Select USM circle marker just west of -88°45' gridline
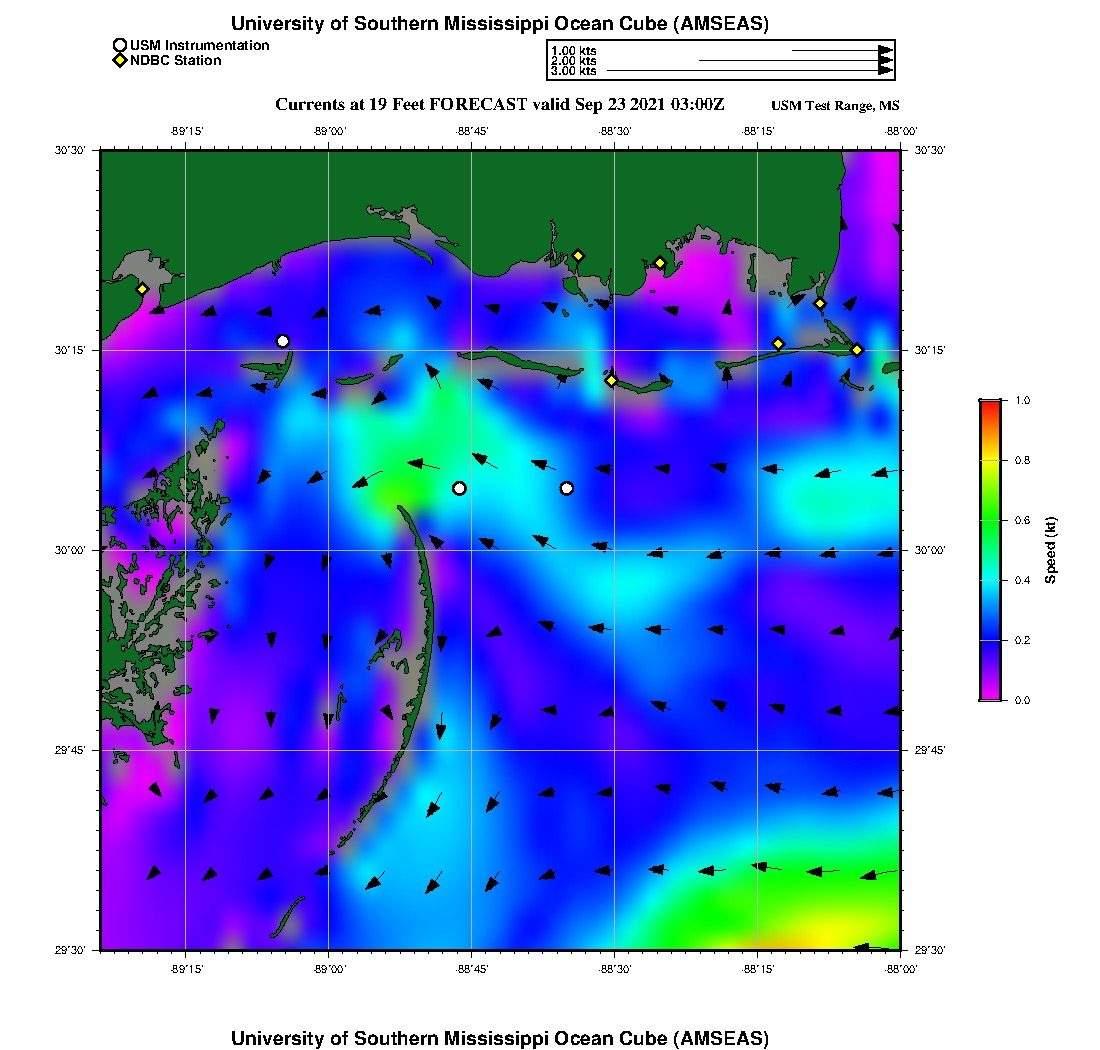 pyautogui.click(x=459, y=488)
